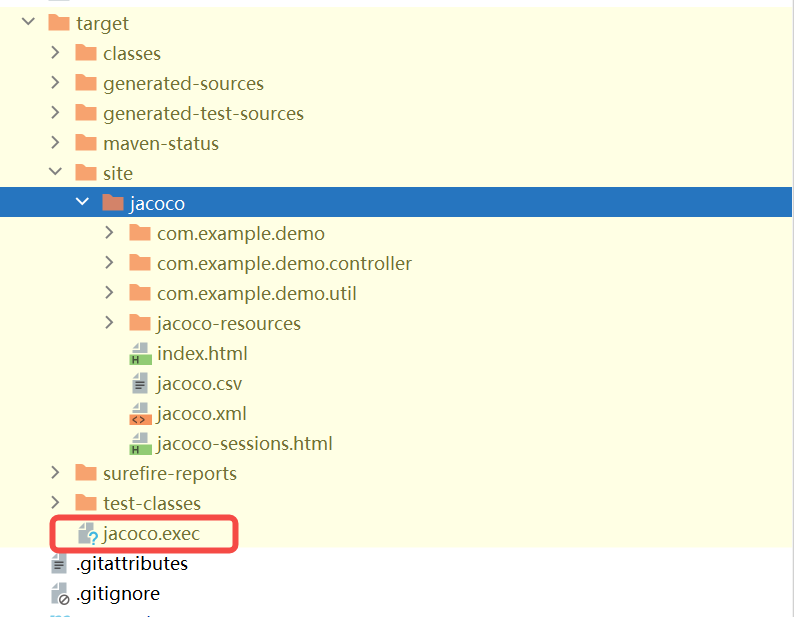The image size is (794, 617).
Task: Collapse the site folder
Action: 55,173
